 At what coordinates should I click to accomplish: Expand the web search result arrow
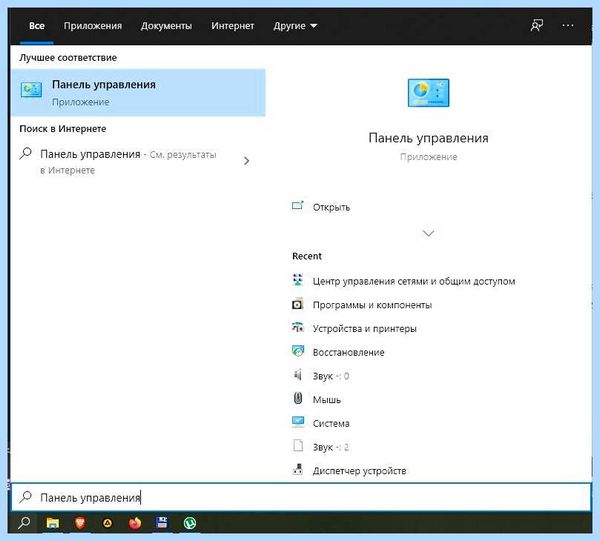coord(246,161)
